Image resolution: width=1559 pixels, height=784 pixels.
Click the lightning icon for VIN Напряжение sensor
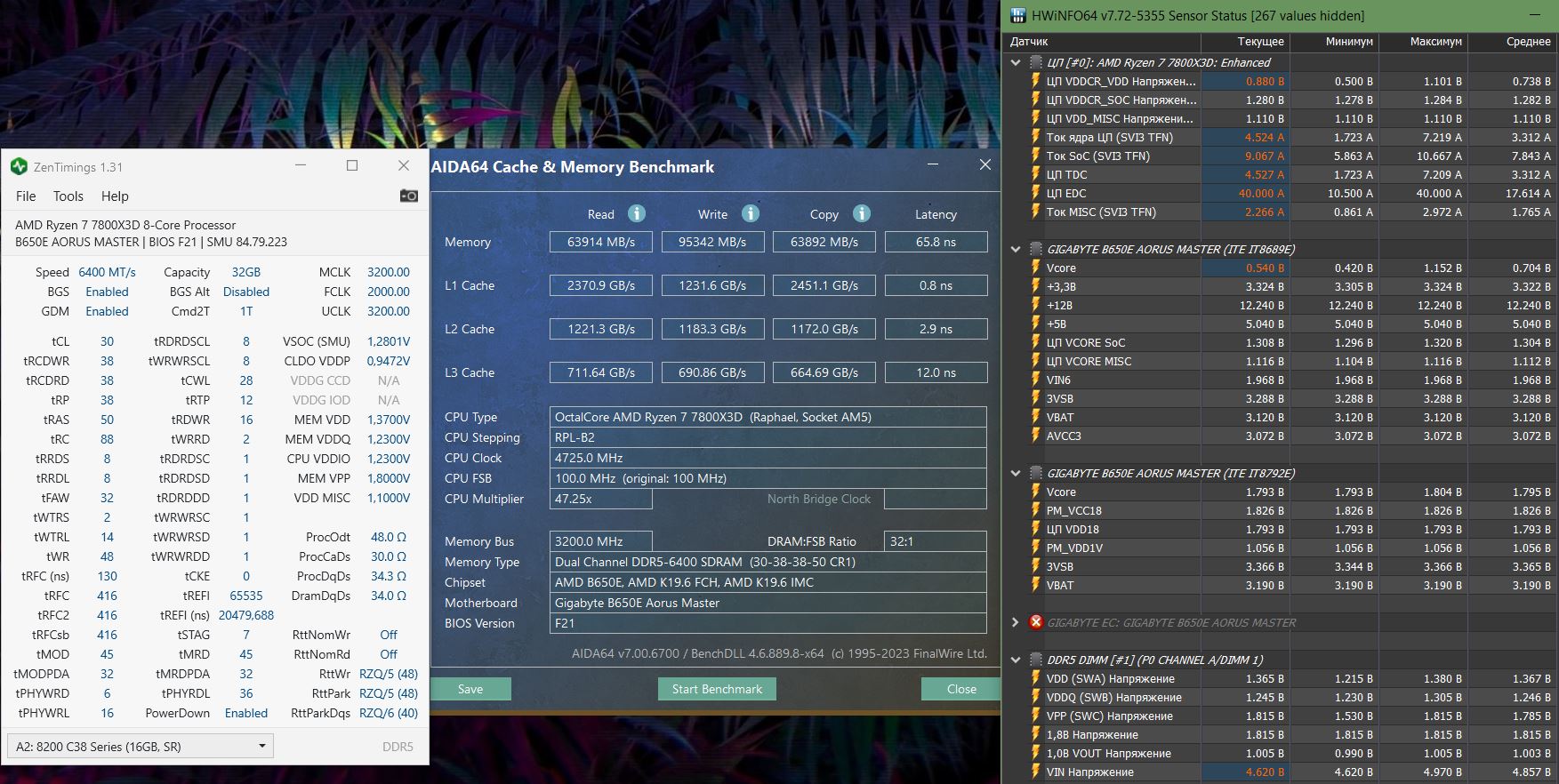point(1035,772)
